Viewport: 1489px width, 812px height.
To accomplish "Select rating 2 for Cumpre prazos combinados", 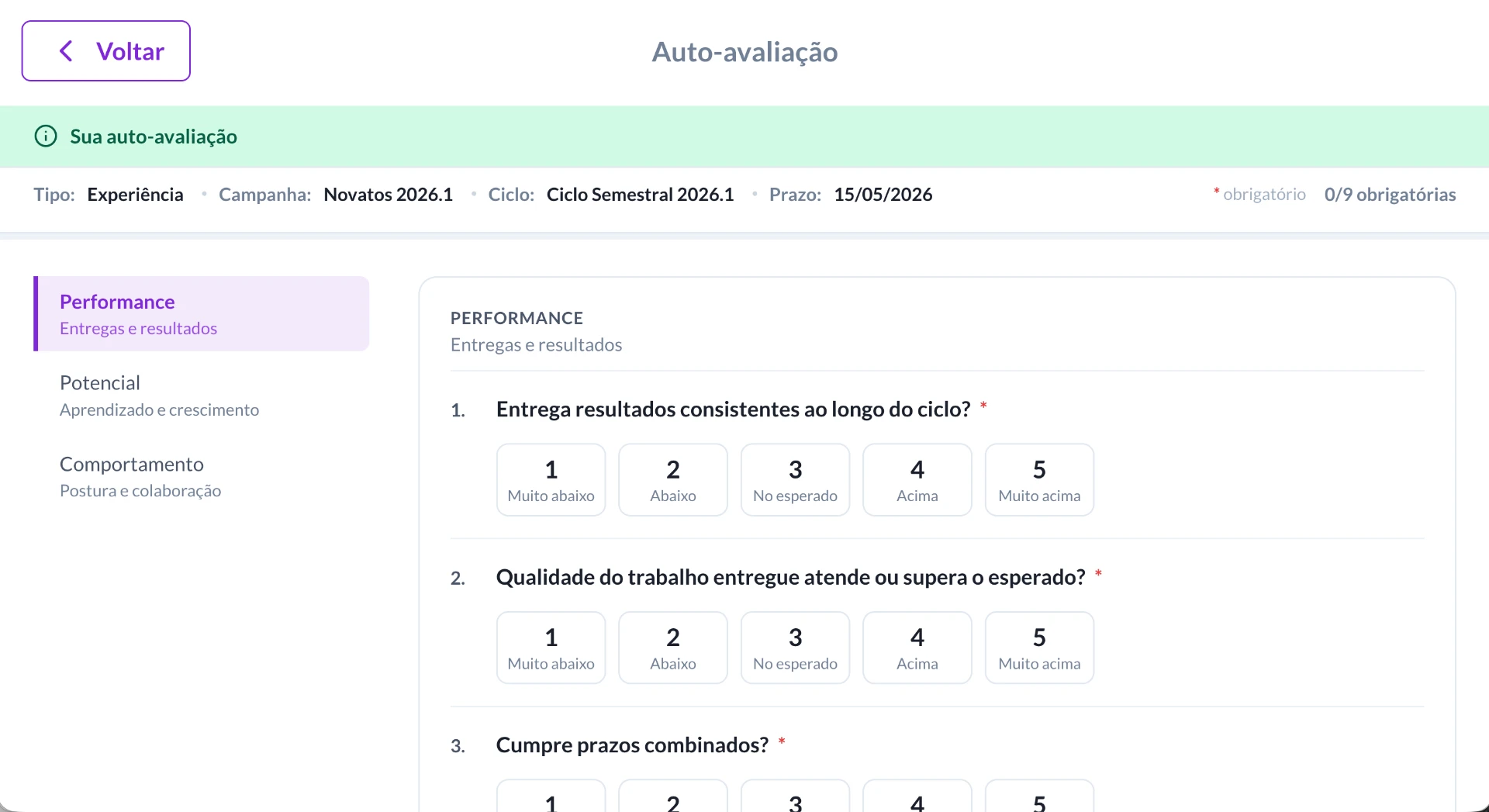I will pos(673,796).
